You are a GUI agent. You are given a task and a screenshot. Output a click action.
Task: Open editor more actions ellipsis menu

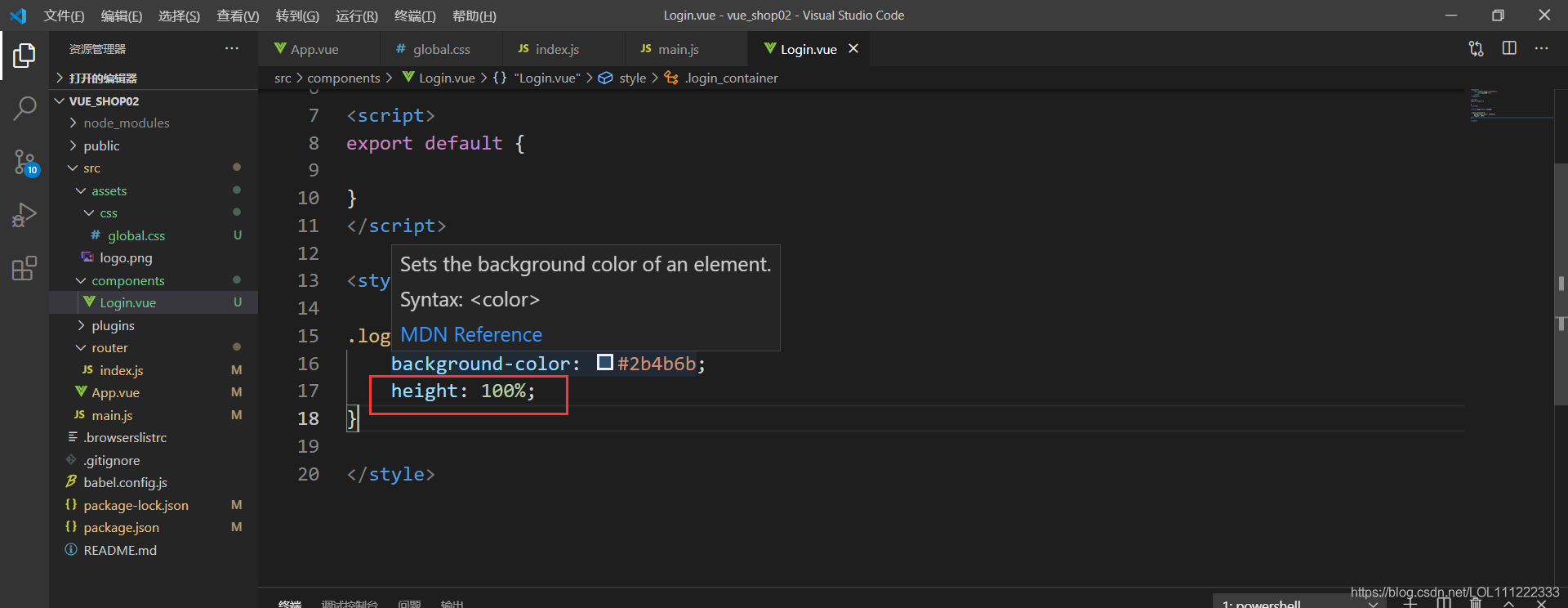(1541, 48)
